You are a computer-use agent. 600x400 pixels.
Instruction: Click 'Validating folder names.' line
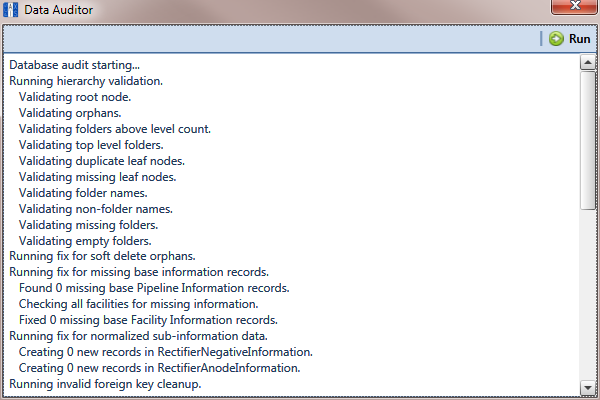pyautogui.click(x=83, y=193)
